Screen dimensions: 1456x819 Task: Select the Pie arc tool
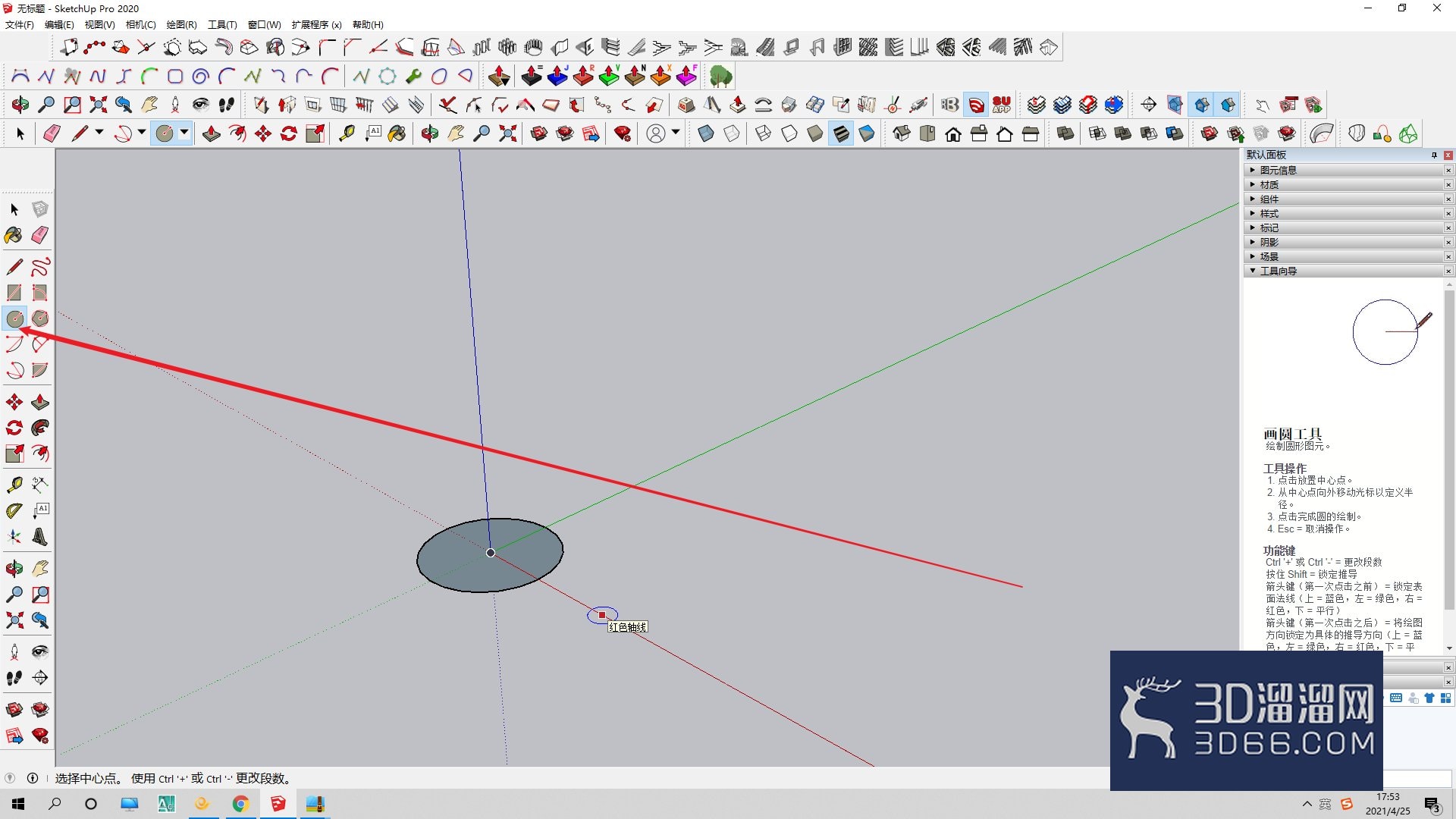(40, 370)
